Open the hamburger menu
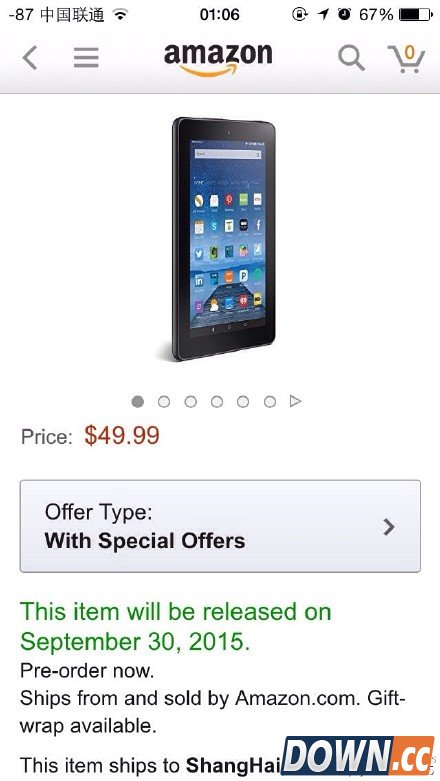This screenshot has height=781, width=440. [x=86, y=58]
